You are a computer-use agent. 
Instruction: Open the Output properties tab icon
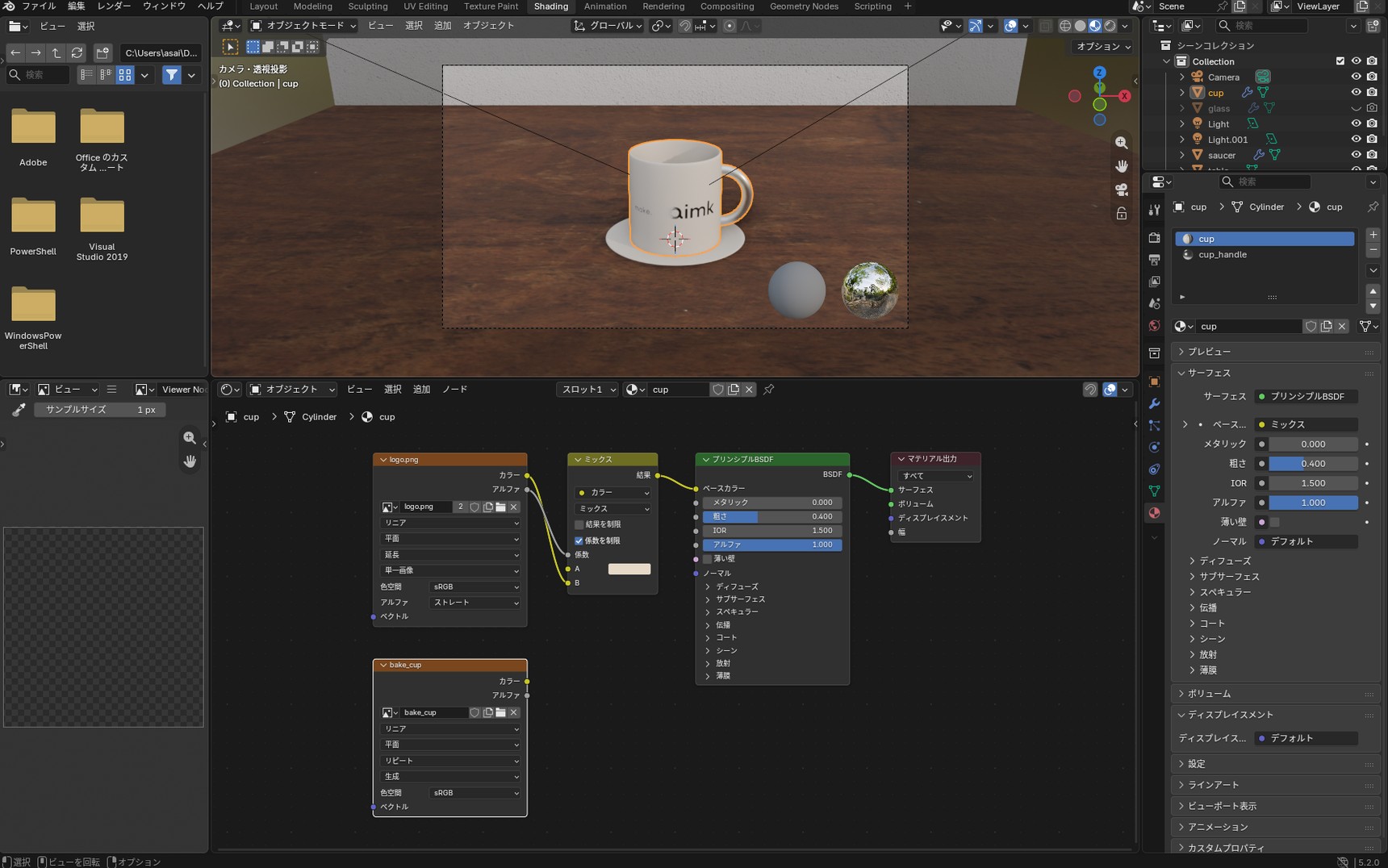point(1154,259)
